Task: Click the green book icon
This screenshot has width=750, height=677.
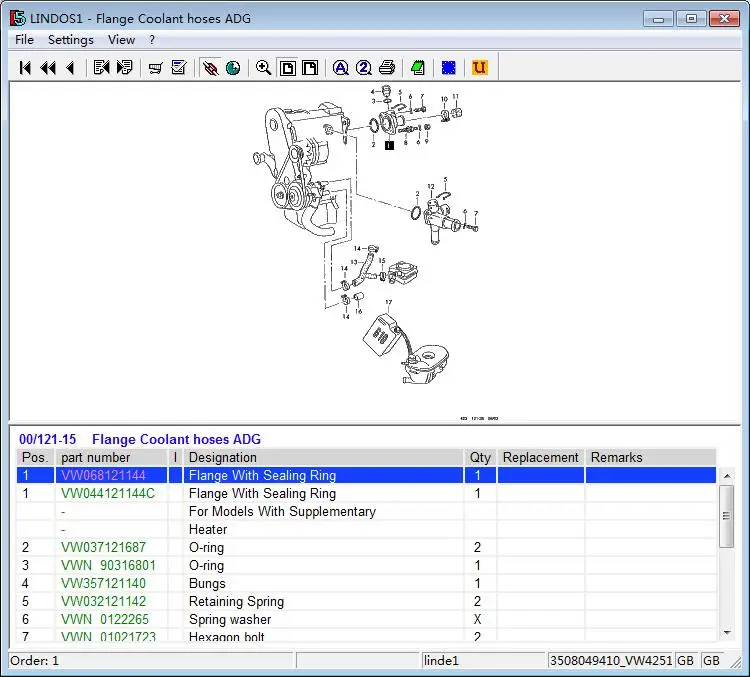Action: [x=418, y=68]
